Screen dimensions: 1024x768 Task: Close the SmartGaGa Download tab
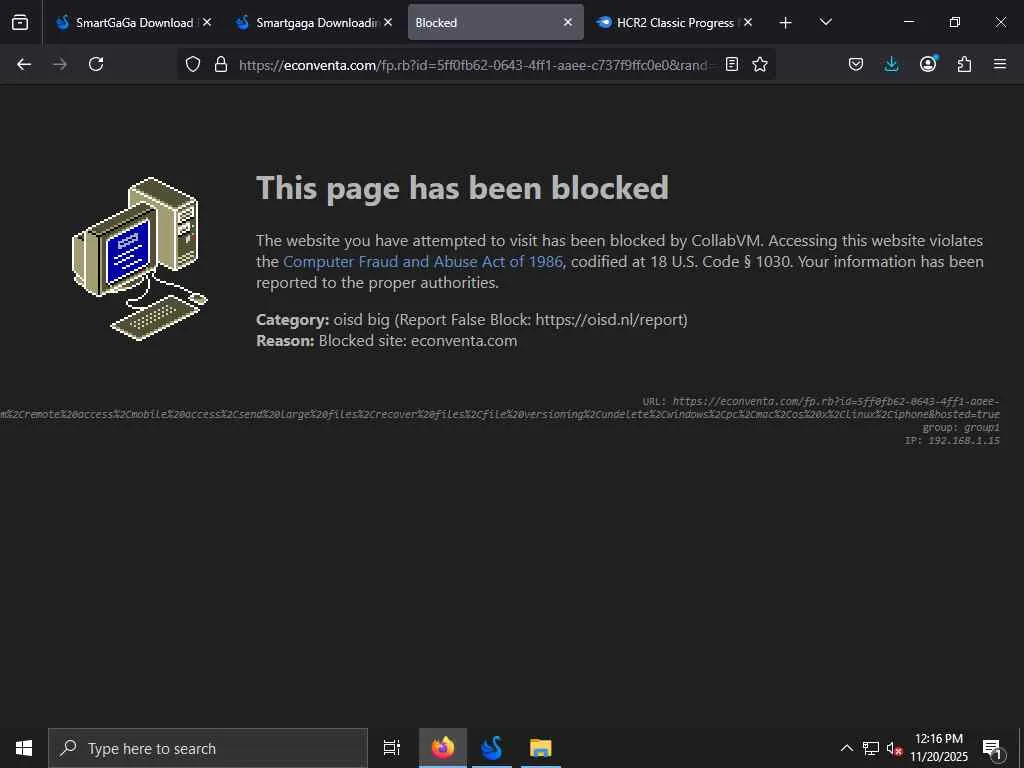click(x=207, y=22)
